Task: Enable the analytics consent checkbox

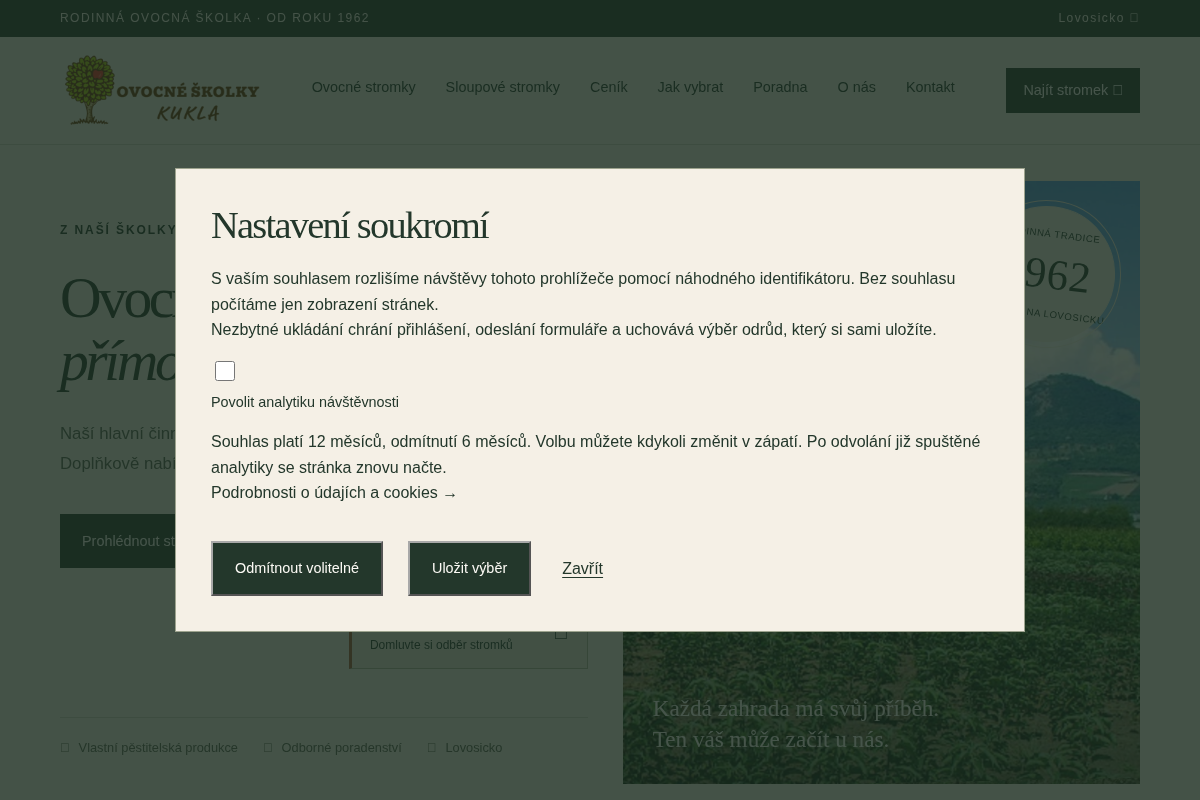Action: pyautogui.click(x=225, y=371)
